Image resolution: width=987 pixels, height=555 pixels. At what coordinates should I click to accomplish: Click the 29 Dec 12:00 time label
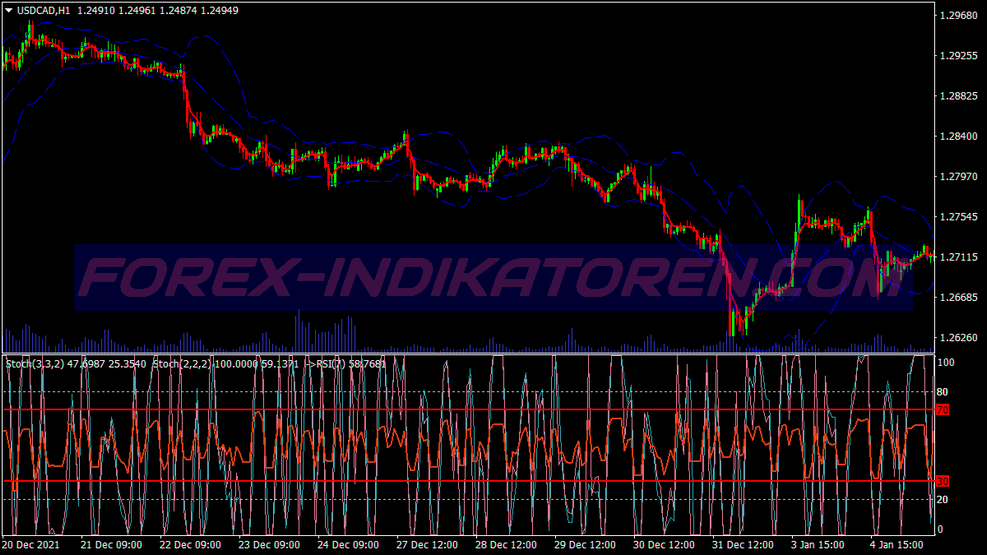[x=585, y=545]
